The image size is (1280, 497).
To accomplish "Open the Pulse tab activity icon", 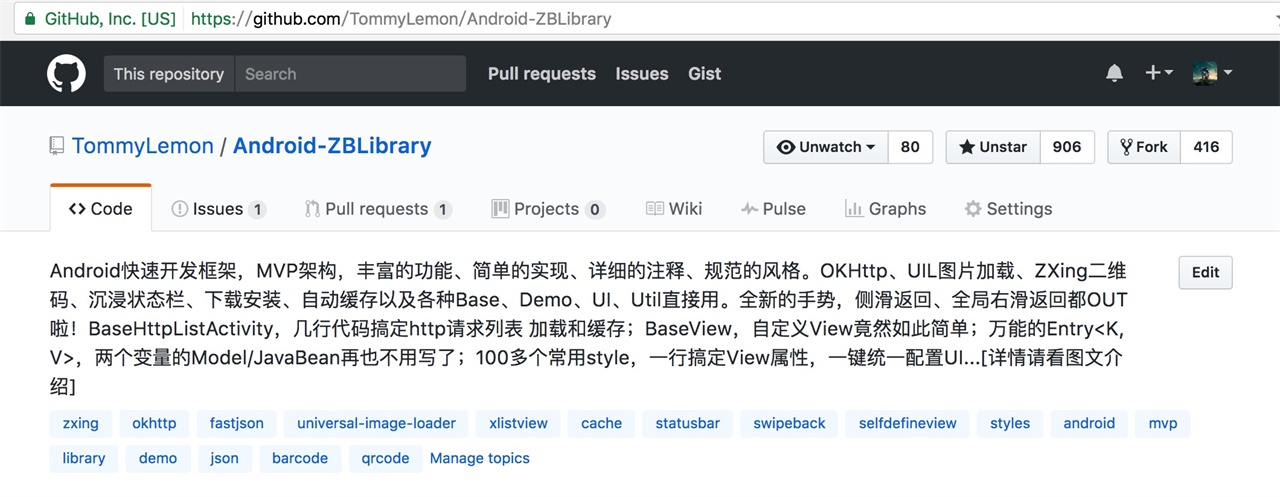I will point(749,209).
